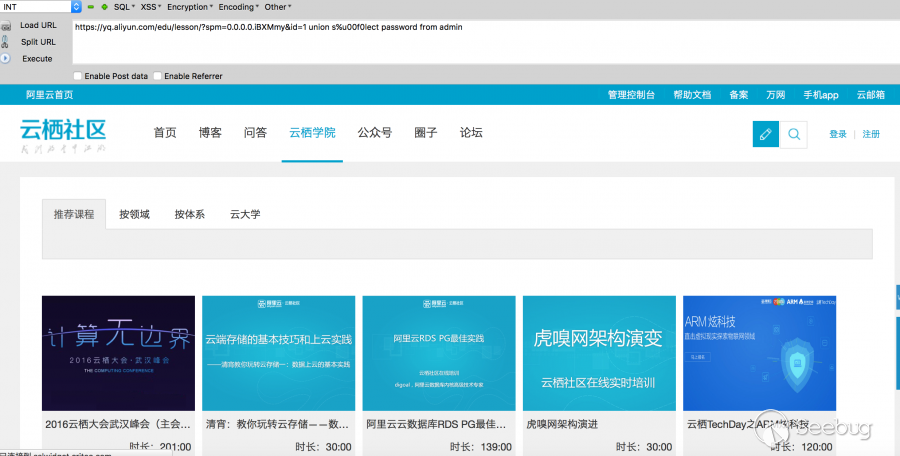Open the INT type dropdown
900x456 pixels.
[40, 7]
